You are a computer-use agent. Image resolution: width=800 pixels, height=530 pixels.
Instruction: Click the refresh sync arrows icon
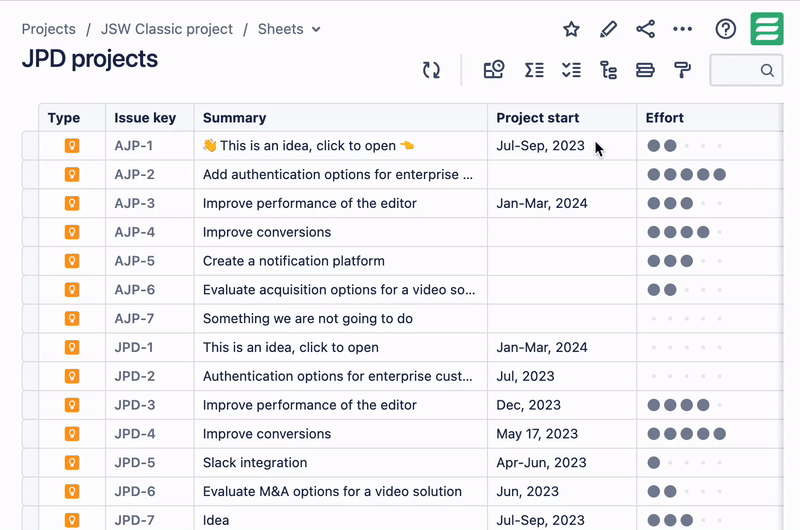[x=431, y=70]
